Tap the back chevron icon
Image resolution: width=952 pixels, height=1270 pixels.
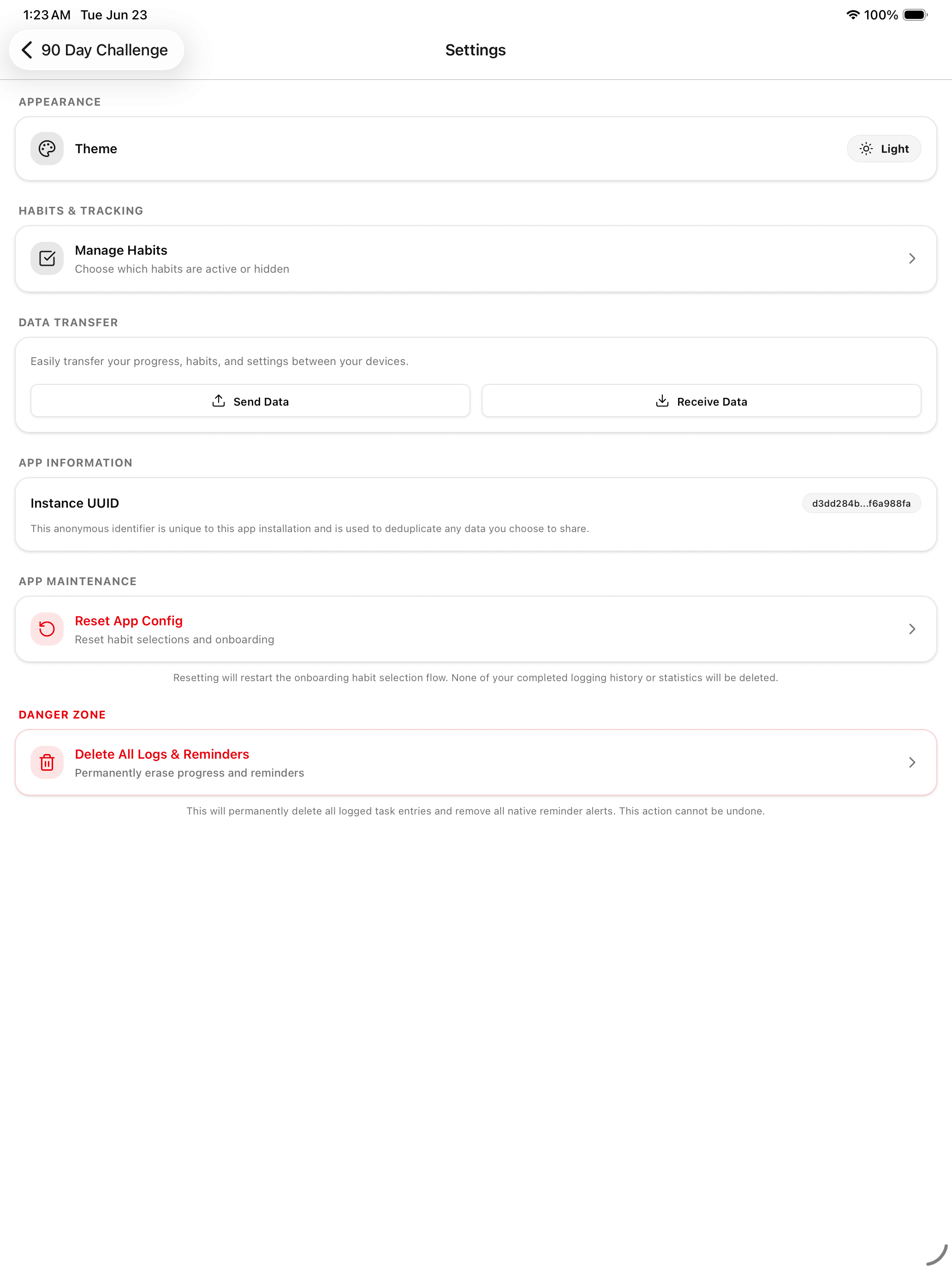coord(27,50)
